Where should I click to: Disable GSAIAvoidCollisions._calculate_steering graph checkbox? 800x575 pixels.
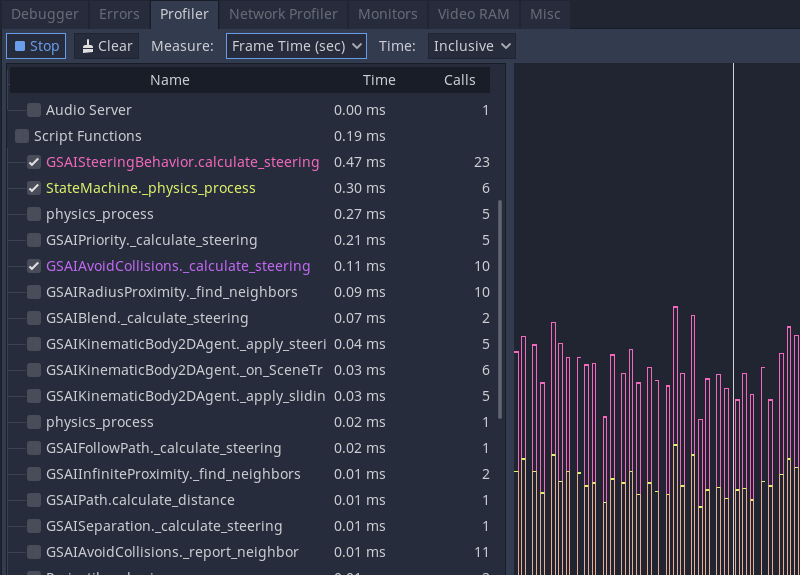pyautogui.click(x=34, y=266)
